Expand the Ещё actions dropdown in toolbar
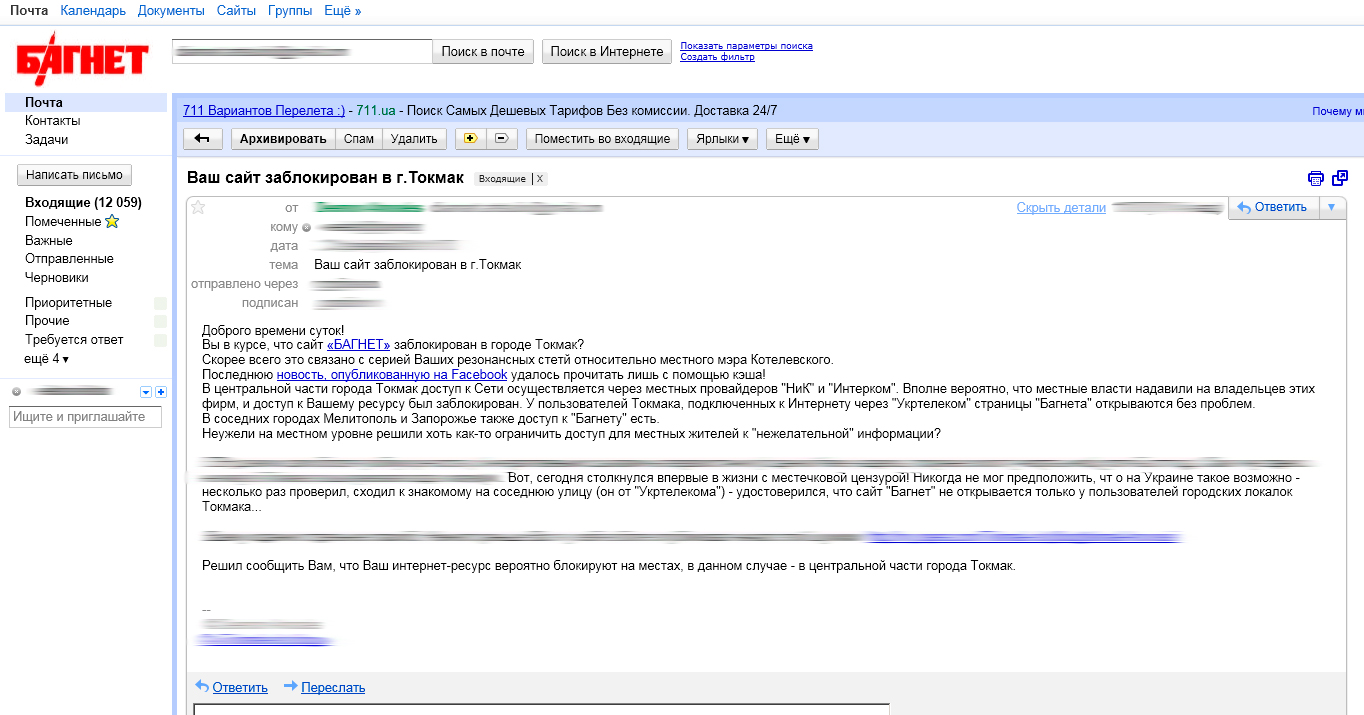 (792, 139)
